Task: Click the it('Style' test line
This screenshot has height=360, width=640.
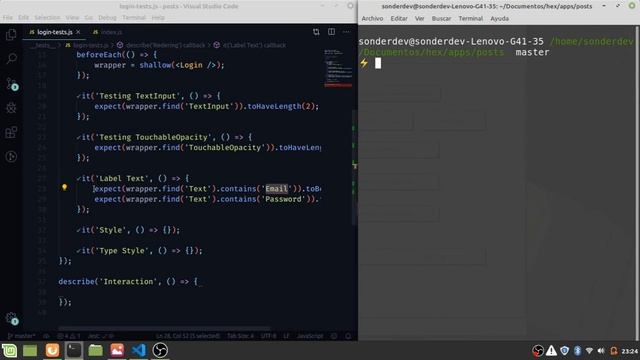Action: click(x=128, y=230)
